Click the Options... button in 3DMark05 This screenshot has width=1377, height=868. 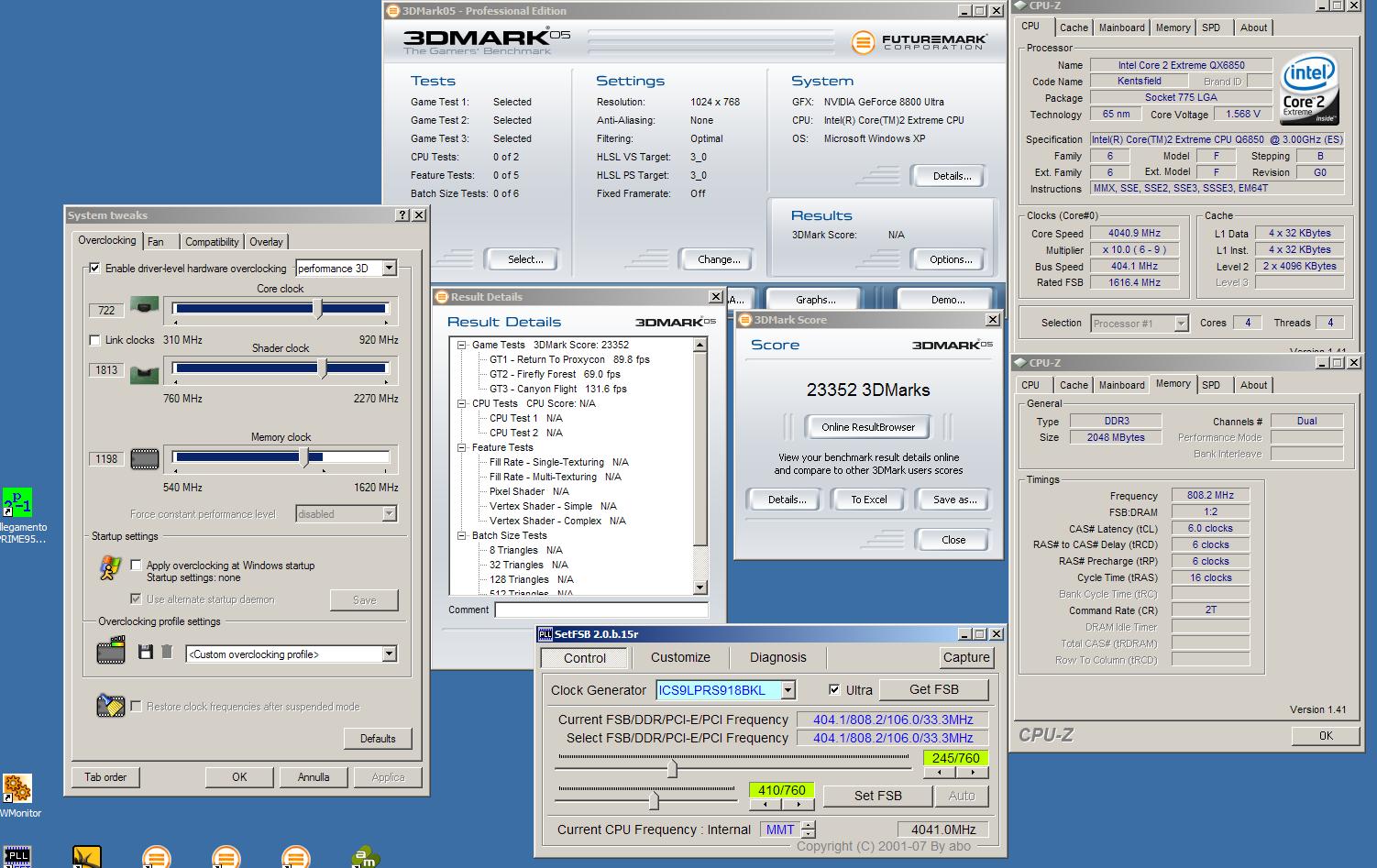[x=951, y=259]
